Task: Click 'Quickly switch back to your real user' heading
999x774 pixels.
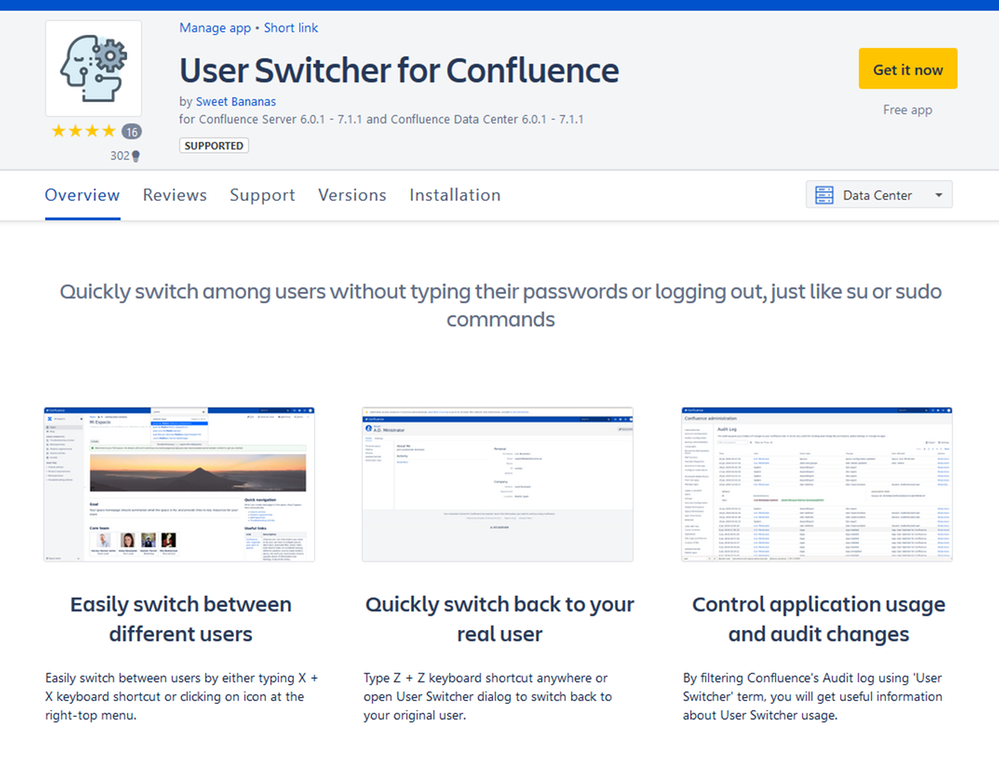Action: (500, 619)
